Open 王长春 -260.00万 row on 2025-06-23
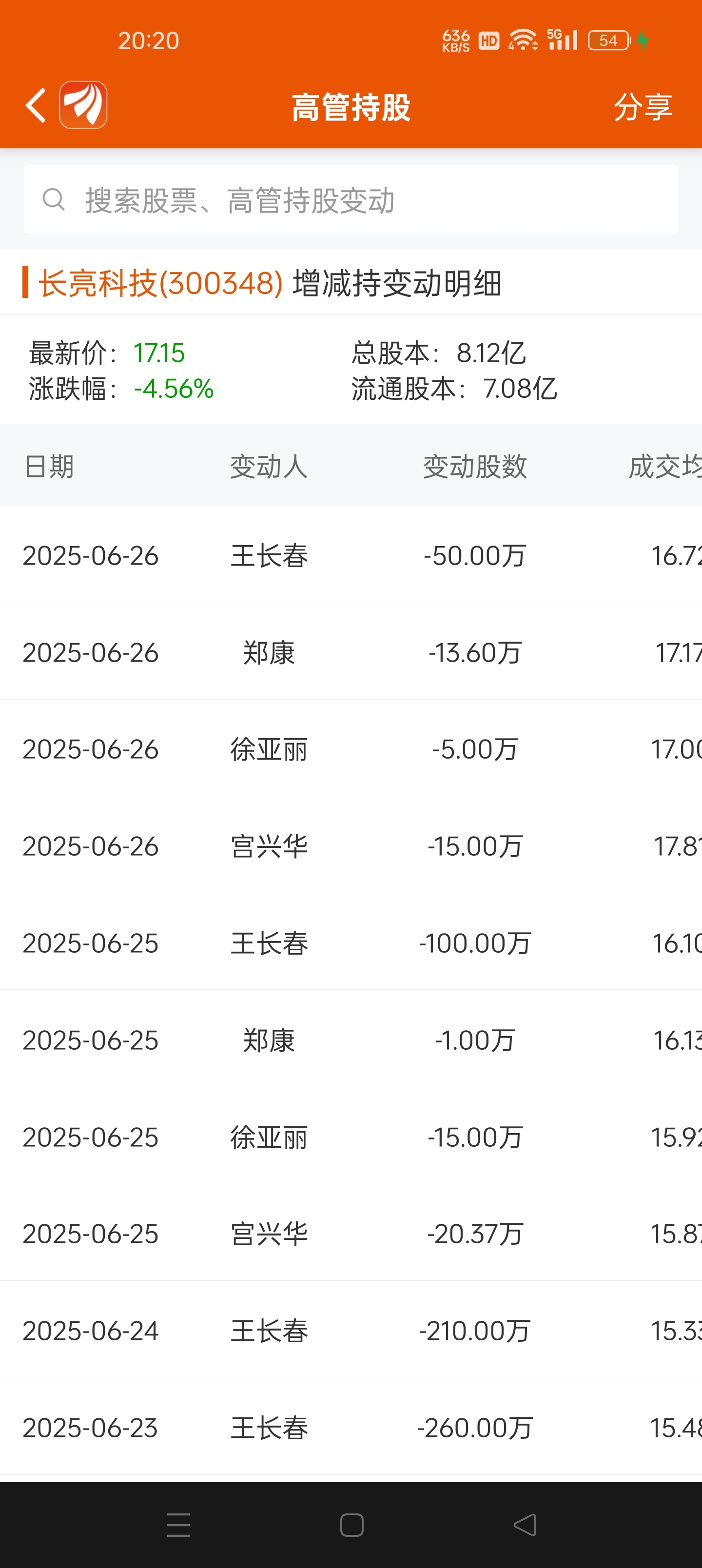This screenshot has height=1568, width=702. 351,1428
